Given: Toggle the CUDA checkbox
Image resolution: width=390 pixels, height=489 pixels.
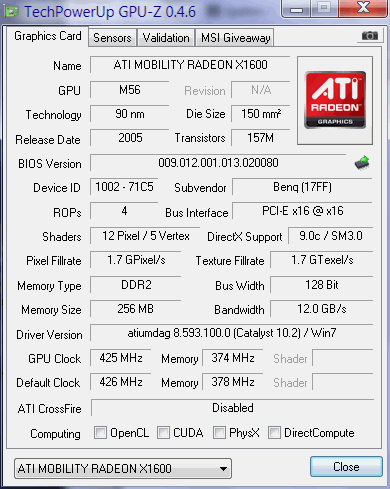Looking at the screenshot, I should [x=163, y=433].
